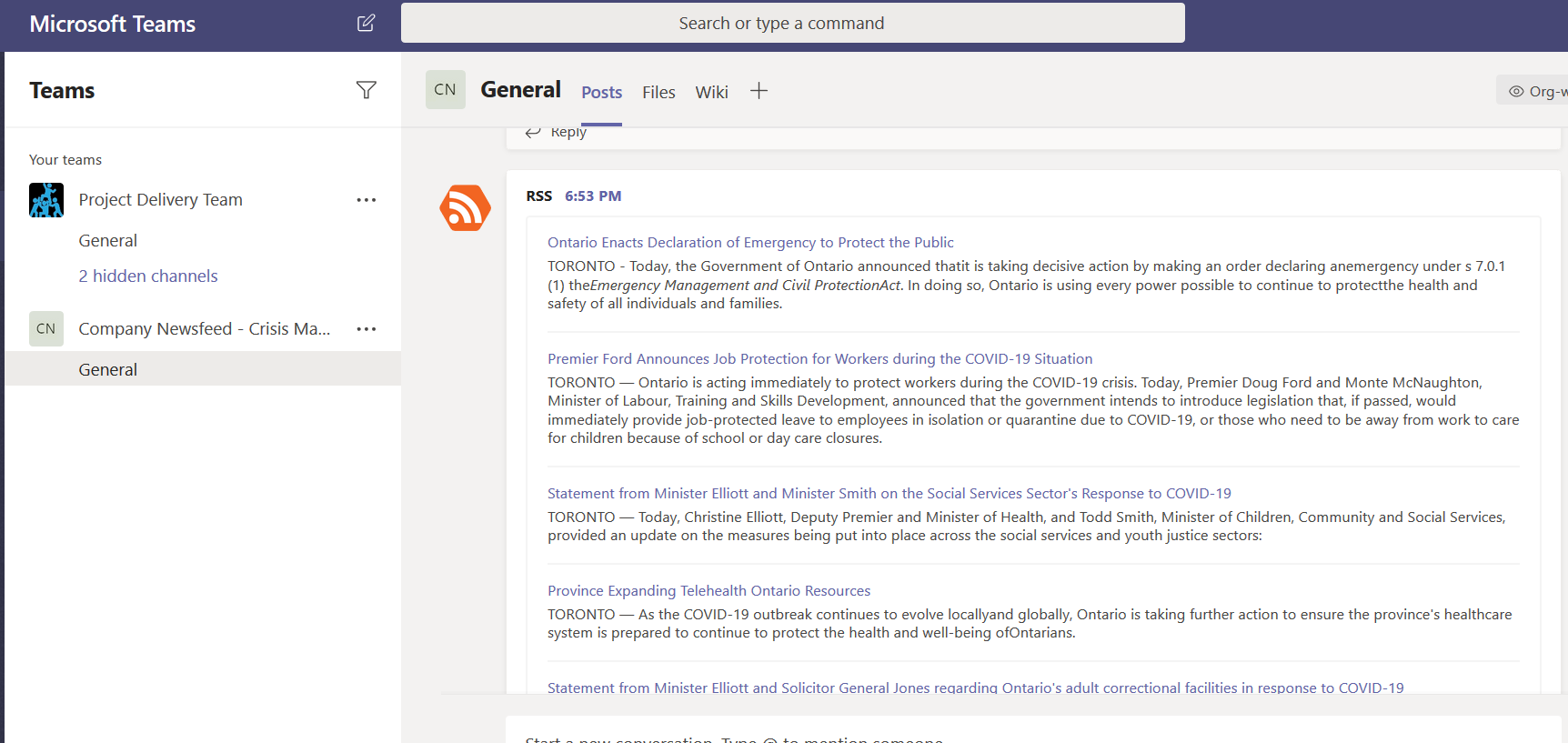This screenshot has width=1568, height=743.
Task: Open Company Newsfeed team more options
Action: [366, 329]
